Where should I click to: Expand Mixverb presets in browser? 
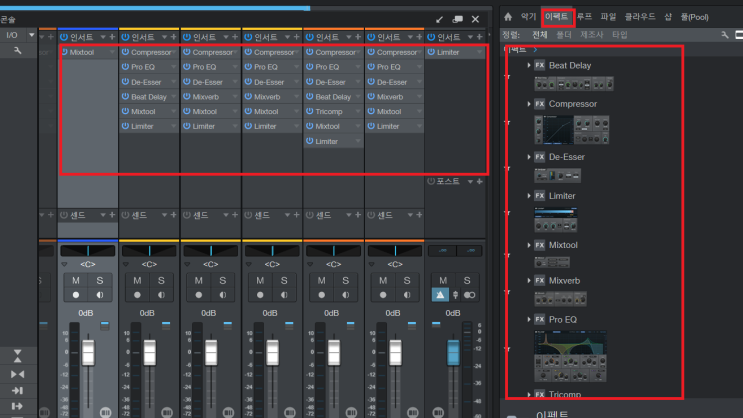[529, 281]
